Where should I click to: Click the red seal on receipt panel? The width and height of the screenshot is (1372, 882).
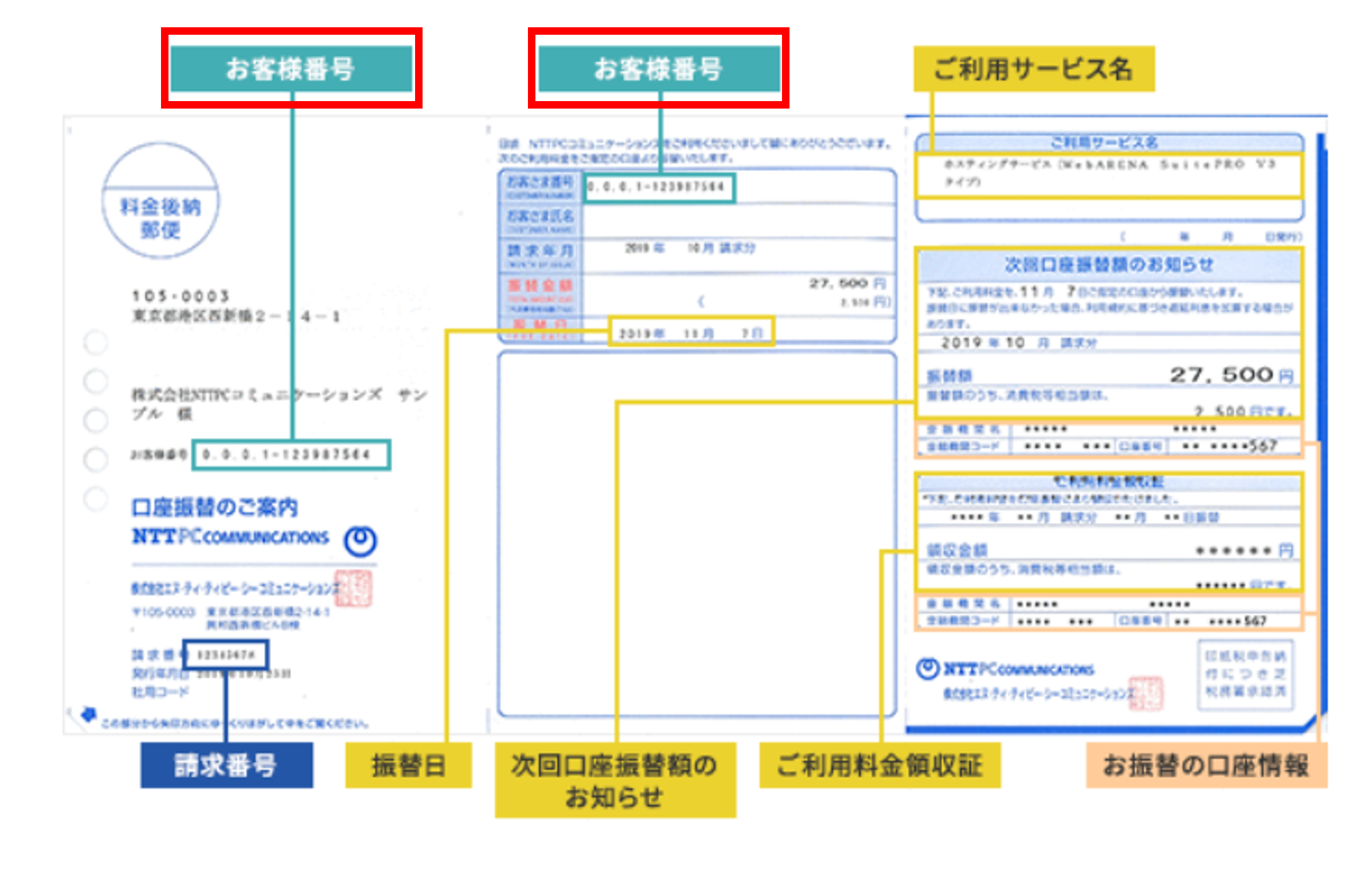(x=1145, y=693)
